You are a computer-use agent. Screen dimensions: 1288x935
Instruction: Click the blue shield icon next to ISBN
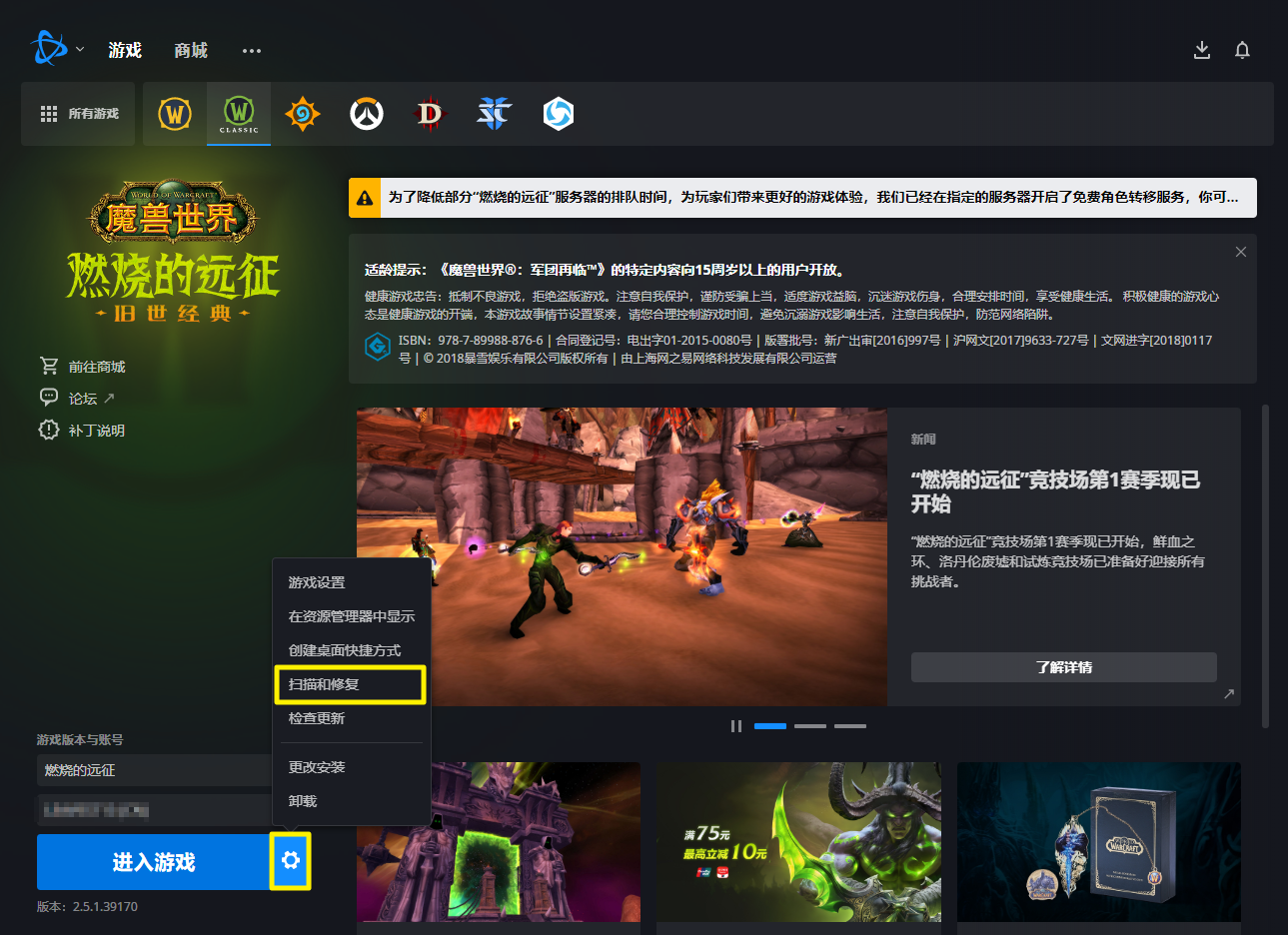tap(378, 348)
